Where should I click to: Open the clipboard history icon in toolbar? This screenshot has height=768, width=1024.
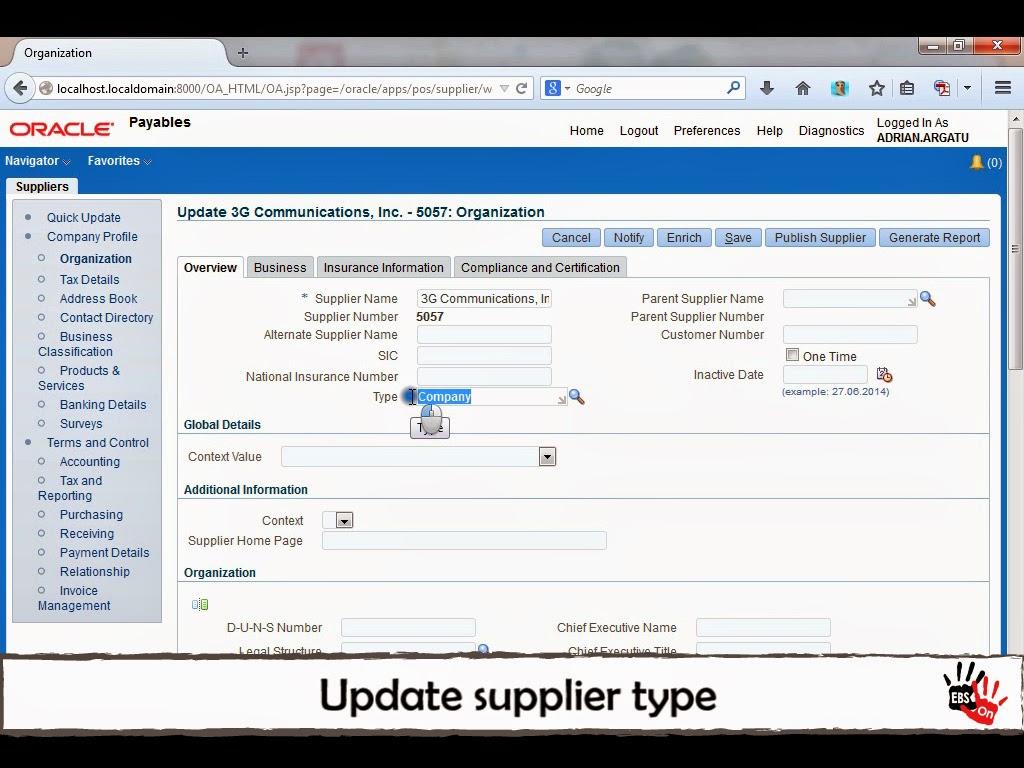(907, 88)
